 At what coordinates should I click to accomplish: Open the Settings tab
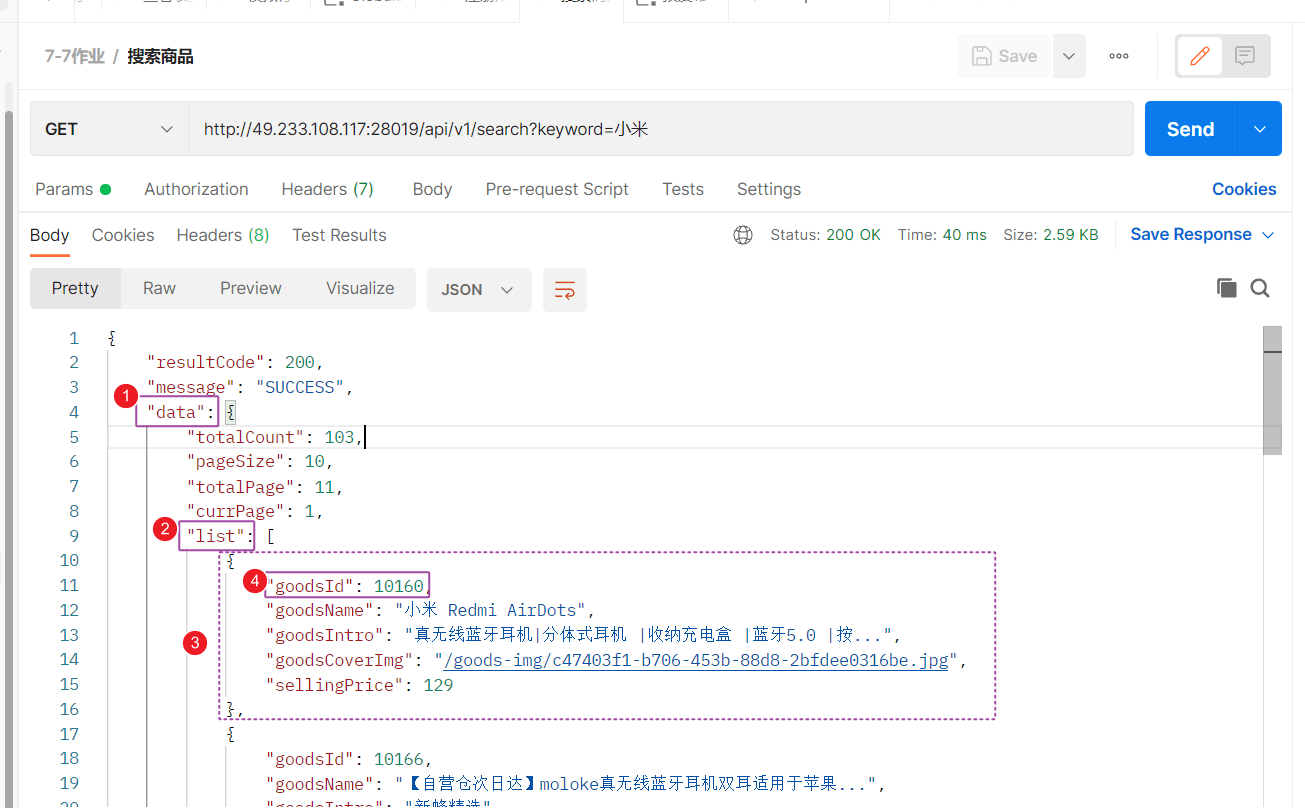[769, 189]
